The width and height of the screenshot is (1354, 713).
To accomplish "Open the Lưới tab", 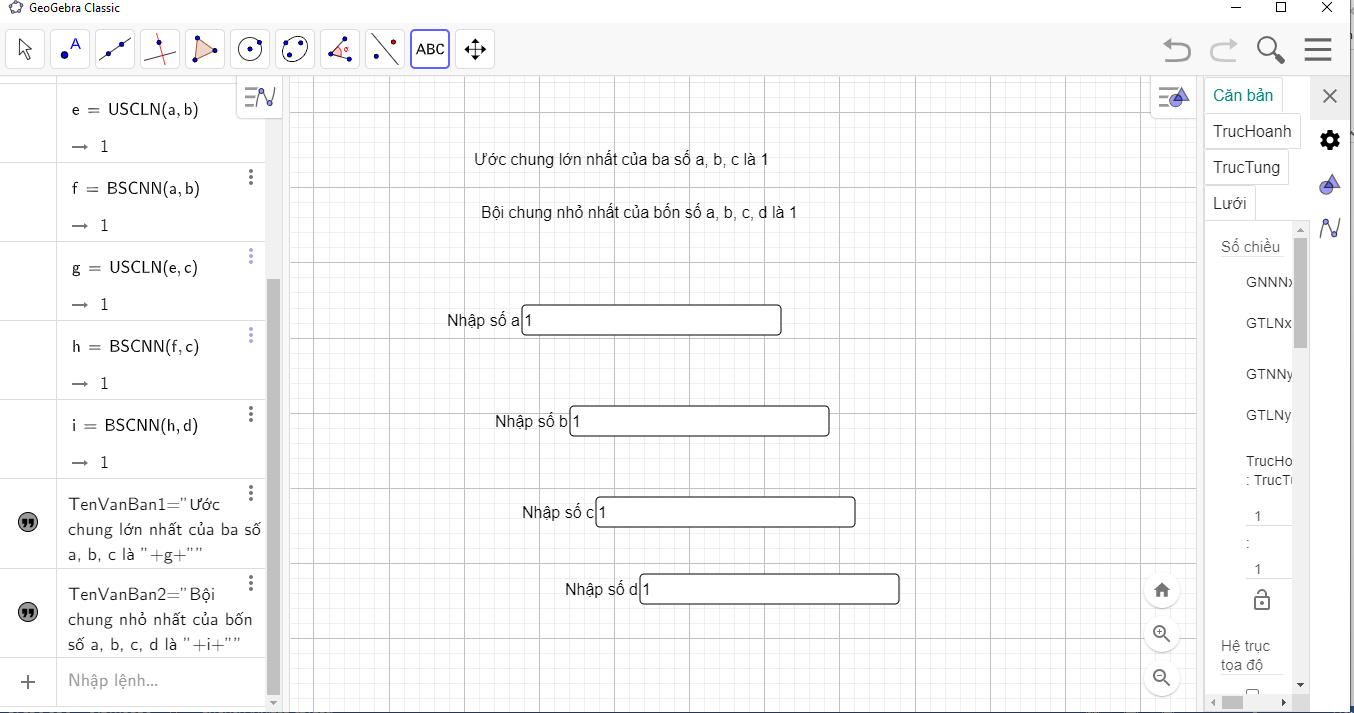I will pos(1229,203).
